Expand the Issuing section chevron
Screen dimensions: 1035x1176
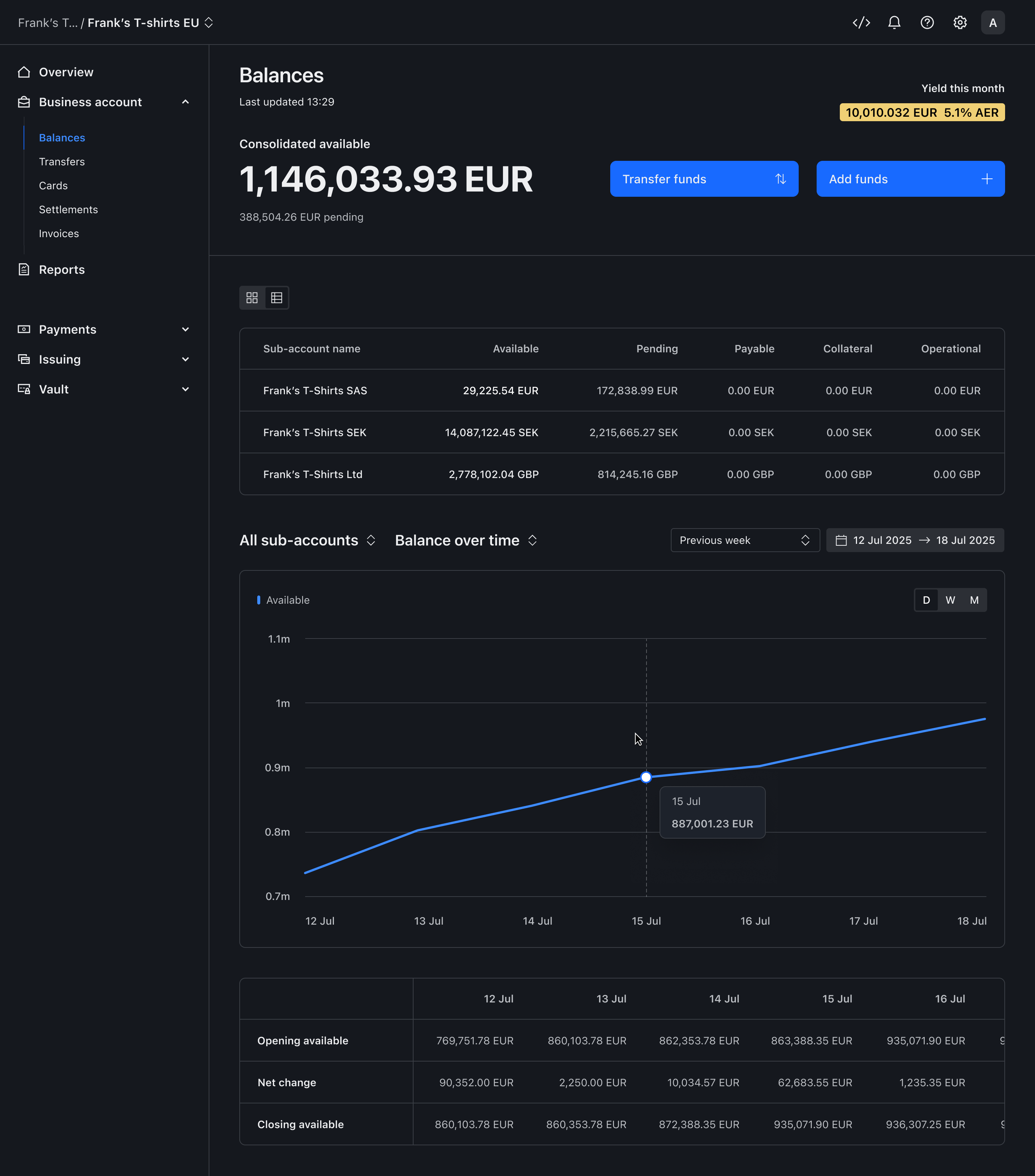click(185, 359)
